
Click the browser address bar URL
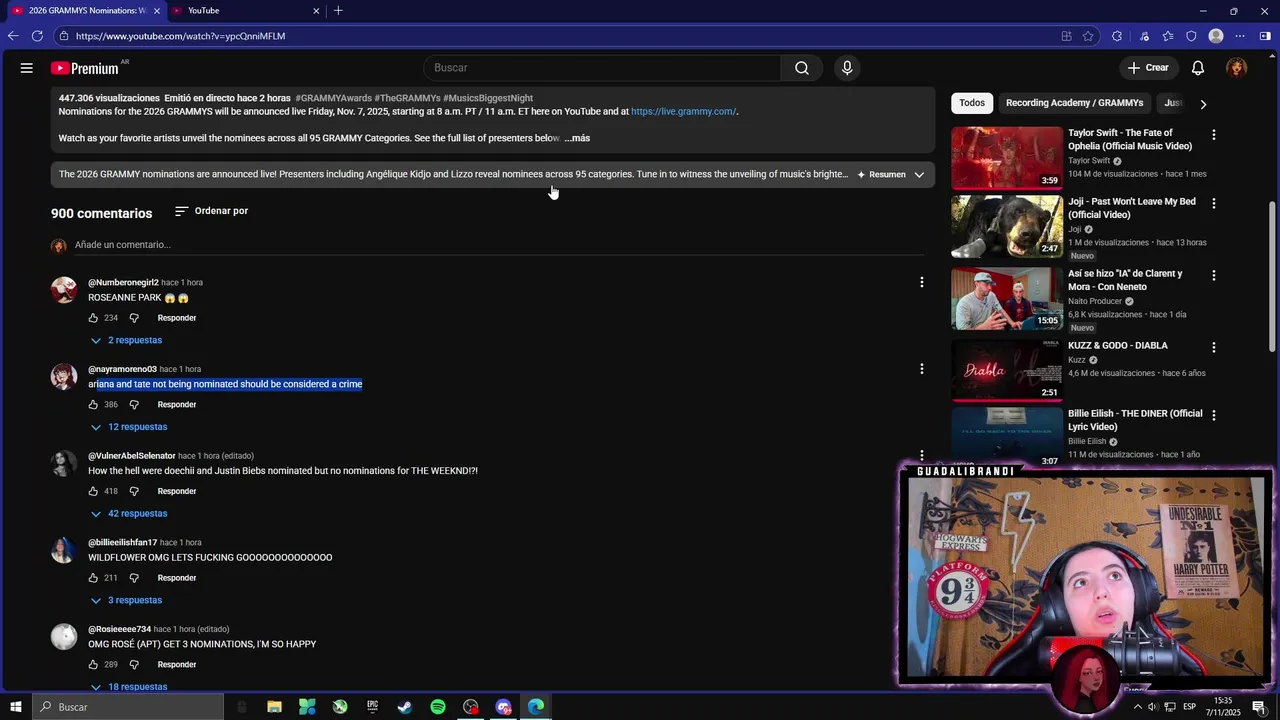click(180, 36)
